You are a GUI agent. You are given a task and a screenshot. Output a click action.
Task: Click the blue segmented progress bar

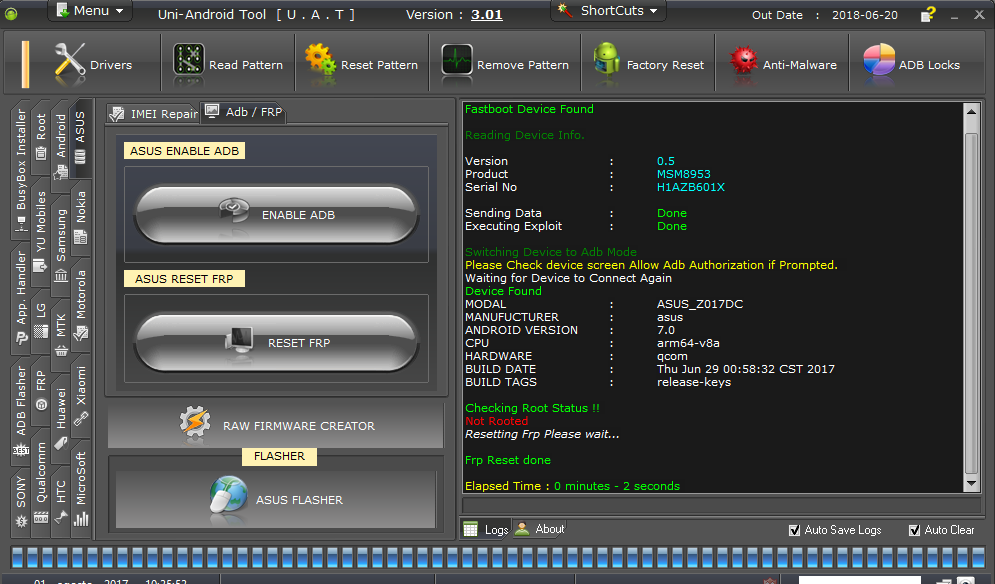498,557
